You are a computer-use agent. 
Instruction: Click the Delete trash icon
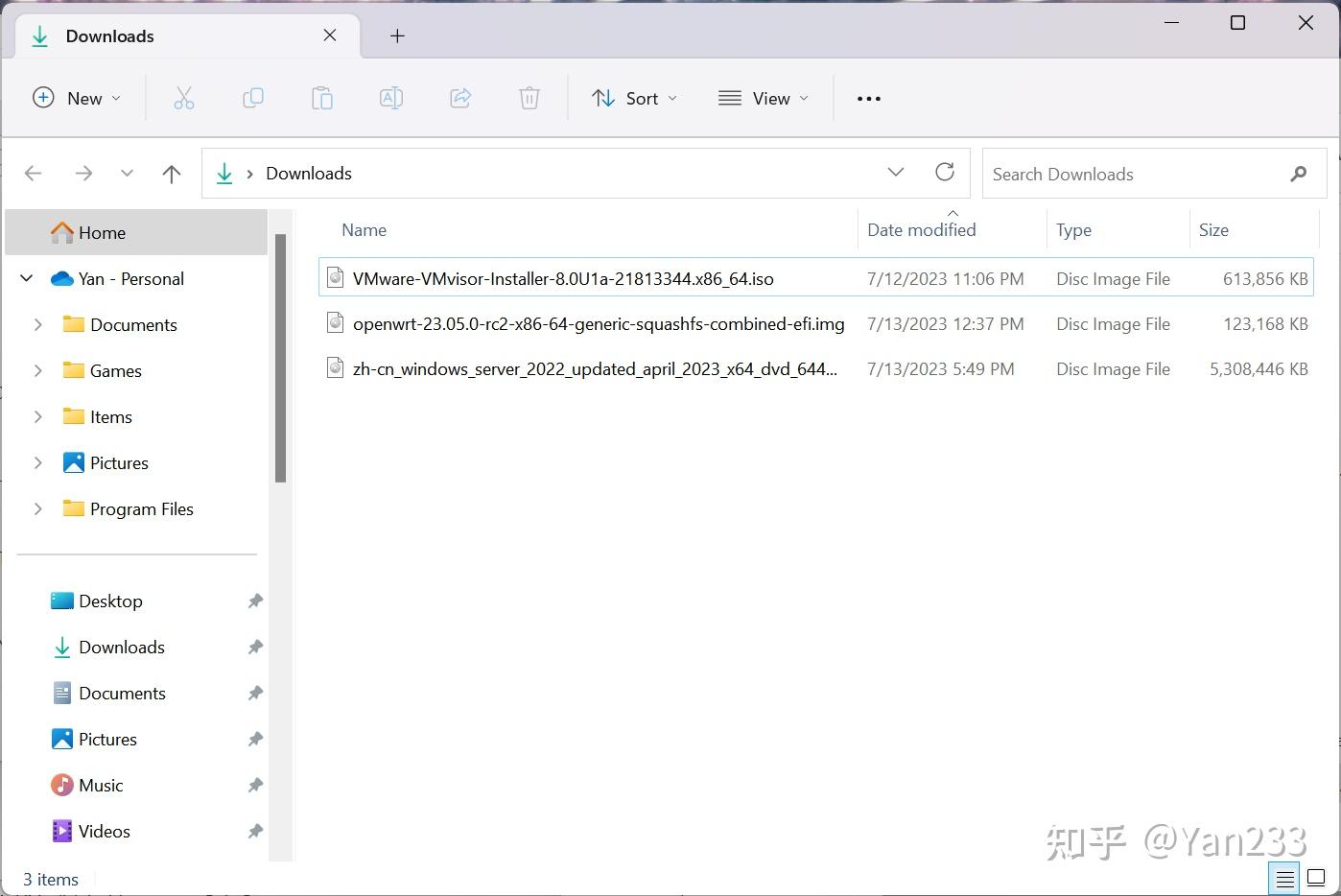click(x=529, y=98)
